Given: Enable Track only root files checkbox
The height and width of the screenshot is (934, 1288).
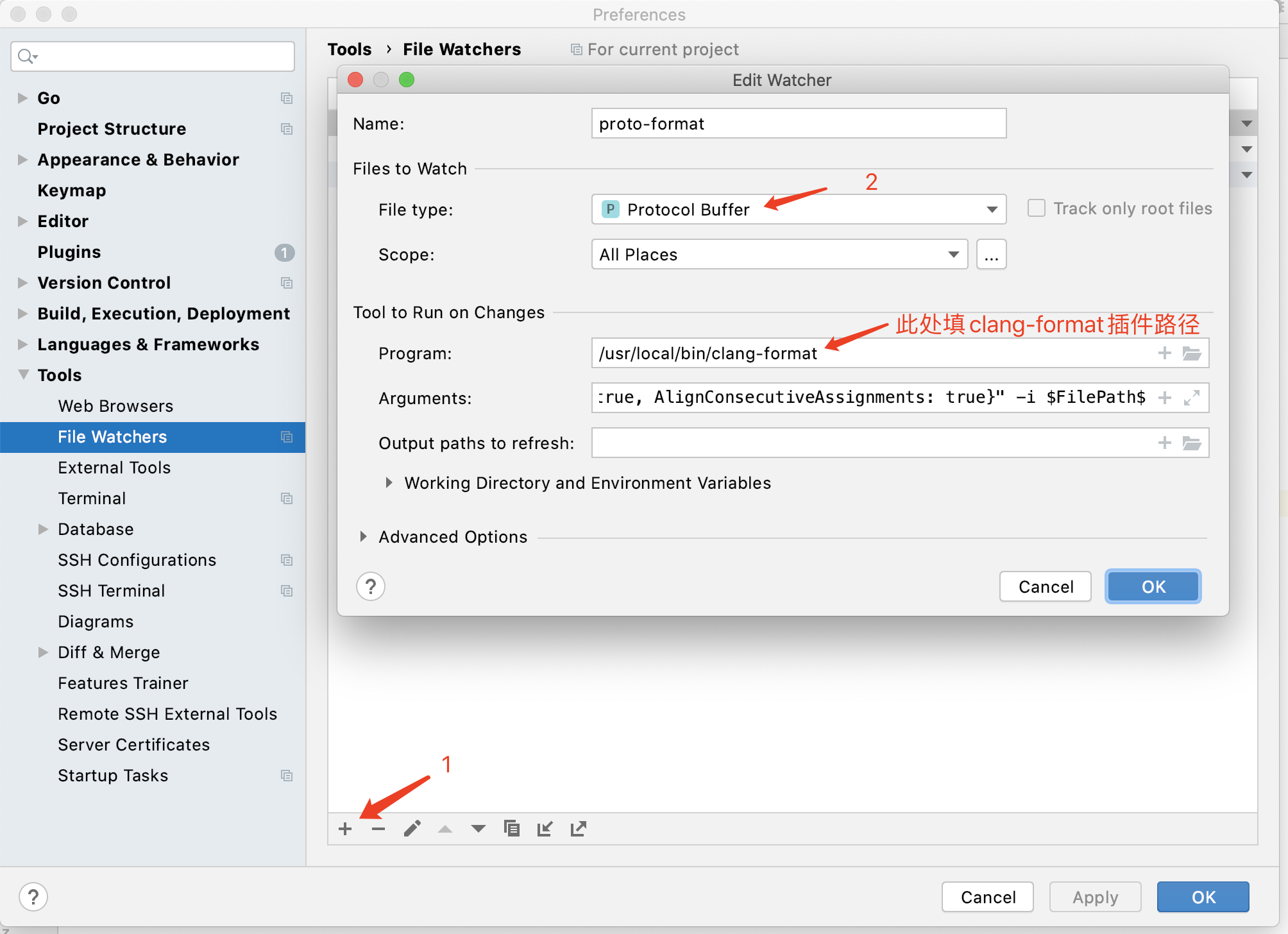Looking at the screenshot, I should coord(1037,208).
